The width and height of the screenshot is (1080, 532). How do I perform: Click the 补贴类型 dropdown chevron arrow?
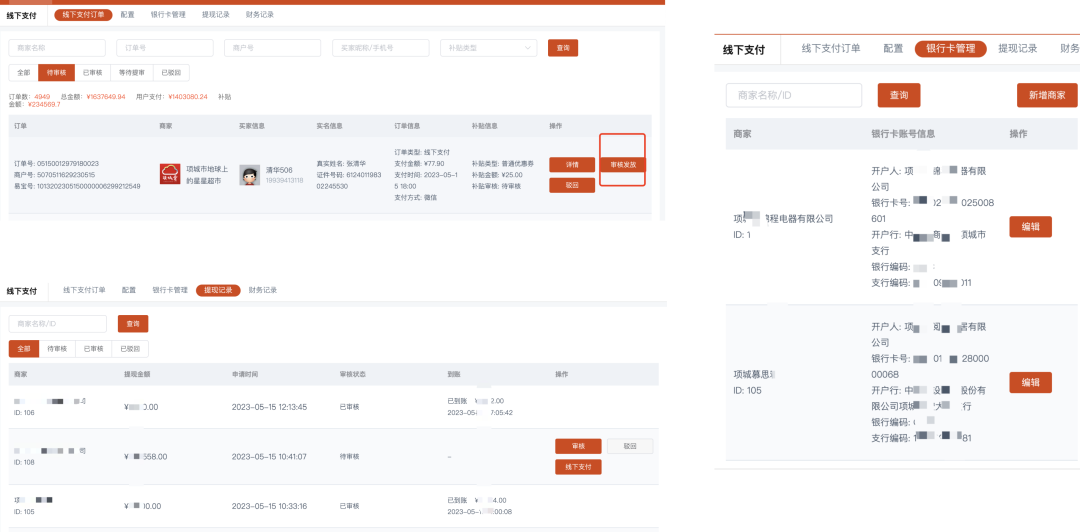[528, 48]
